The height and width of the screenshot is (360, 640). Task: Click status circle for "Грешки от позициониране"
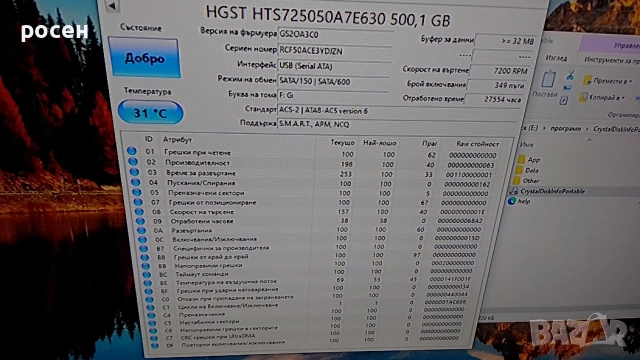(138, 202)
